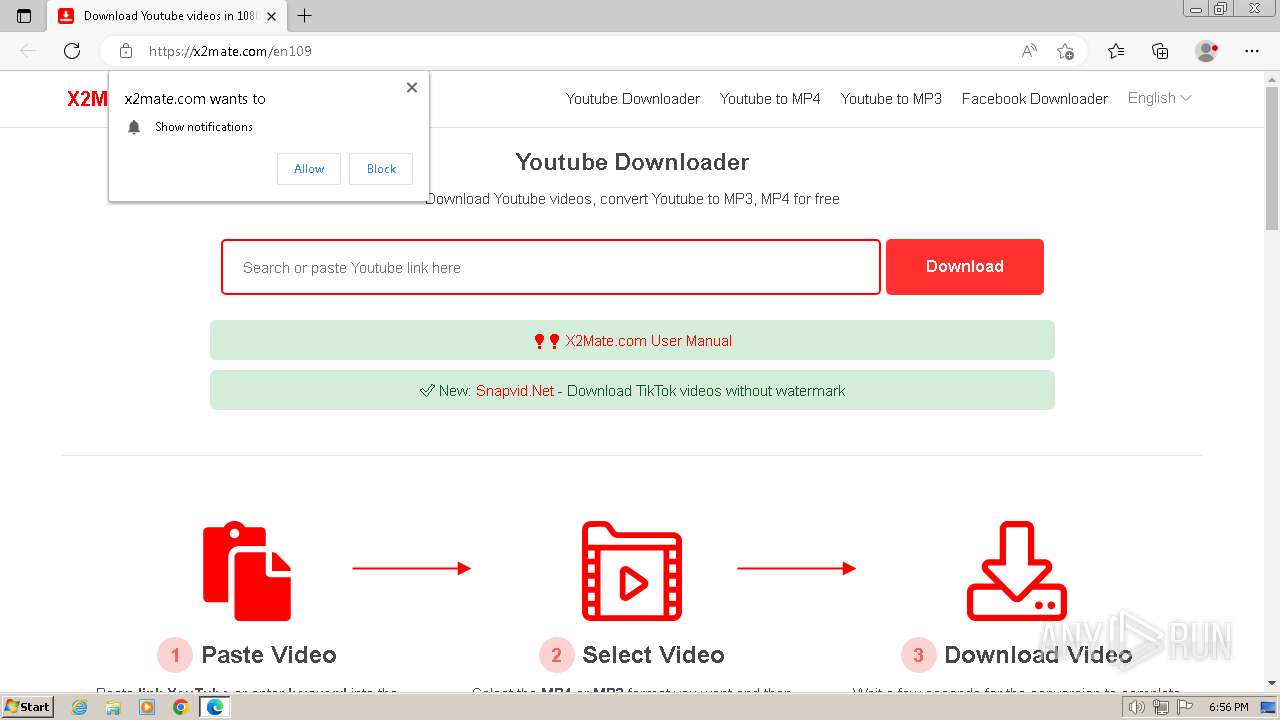Open the Read aloud icon
The height and width of the screenshot is (720, 1280).
tap(1029, 51)
